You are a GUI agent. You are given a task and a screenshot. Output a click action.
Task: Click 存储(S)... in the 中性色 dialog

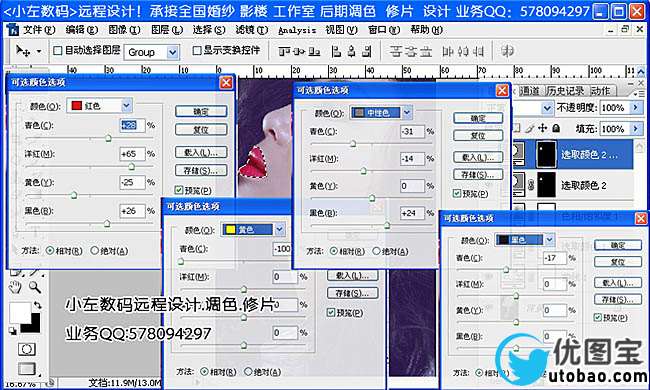click(478, 174)
